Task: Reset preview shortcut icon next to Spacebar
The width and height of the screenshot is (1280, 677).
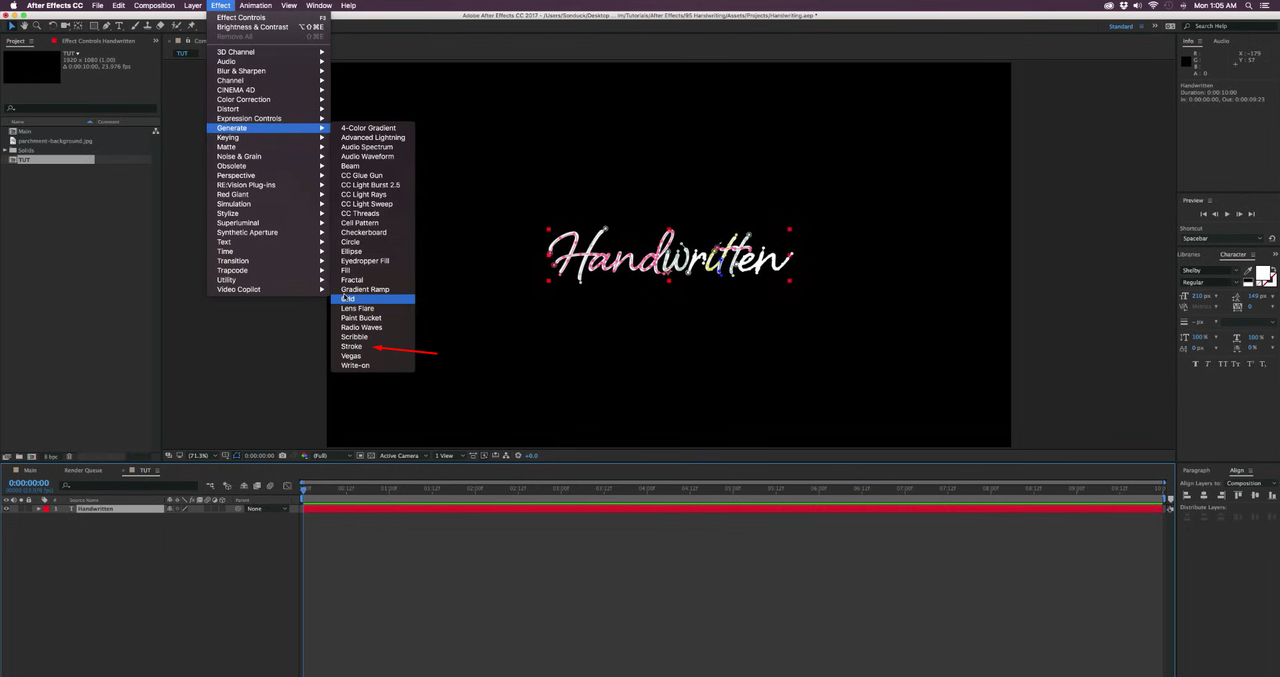Action: point(1272,239)
